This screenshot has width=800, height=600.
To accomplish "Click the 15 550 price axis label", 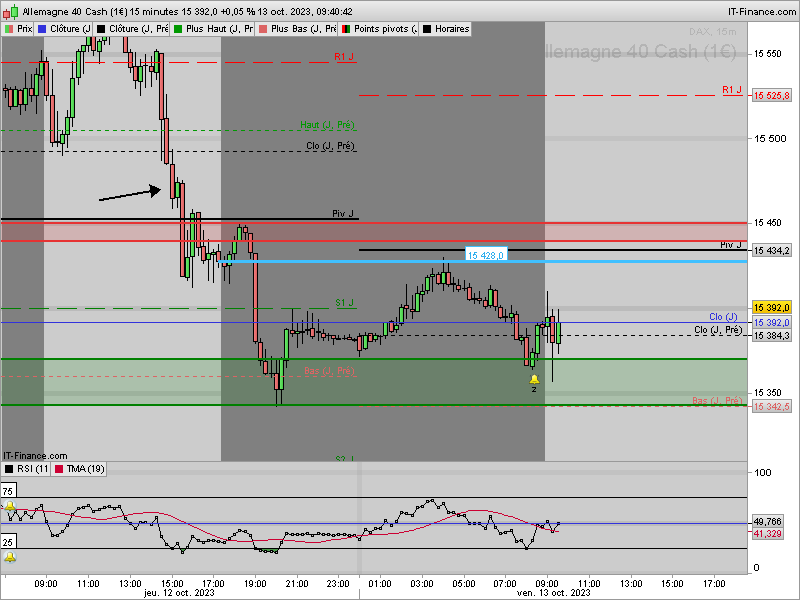I will point(767,54).
